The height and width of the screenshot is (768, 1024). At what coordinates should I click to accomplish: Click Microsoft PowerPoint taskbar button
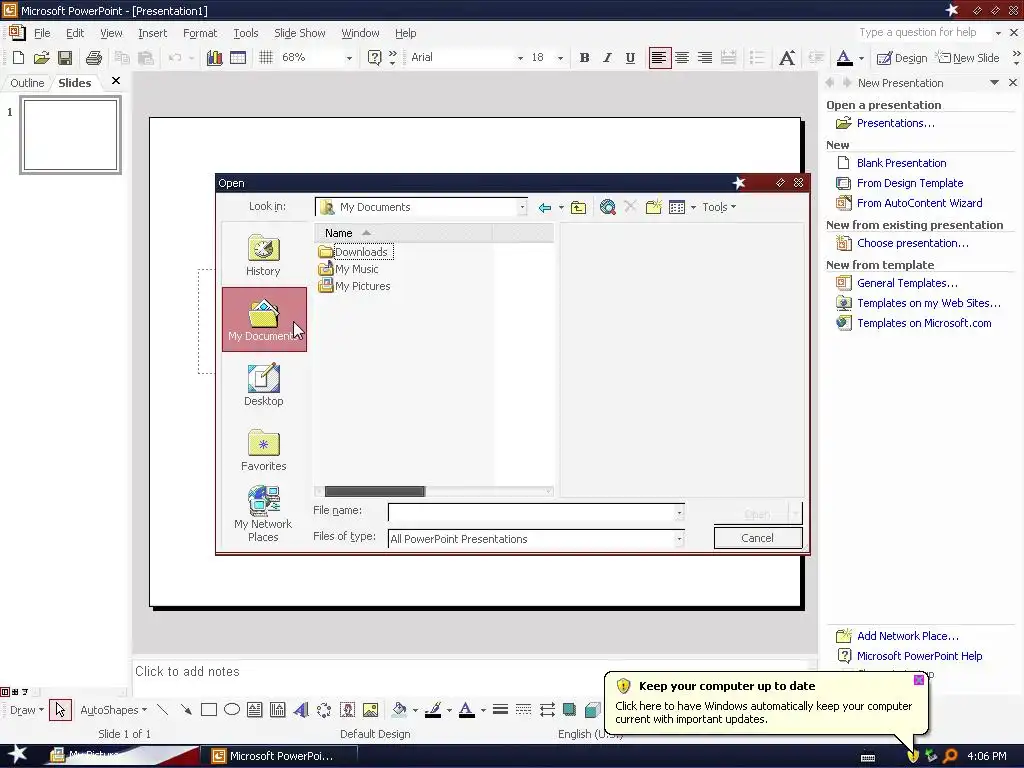click(x=280, y=756)
